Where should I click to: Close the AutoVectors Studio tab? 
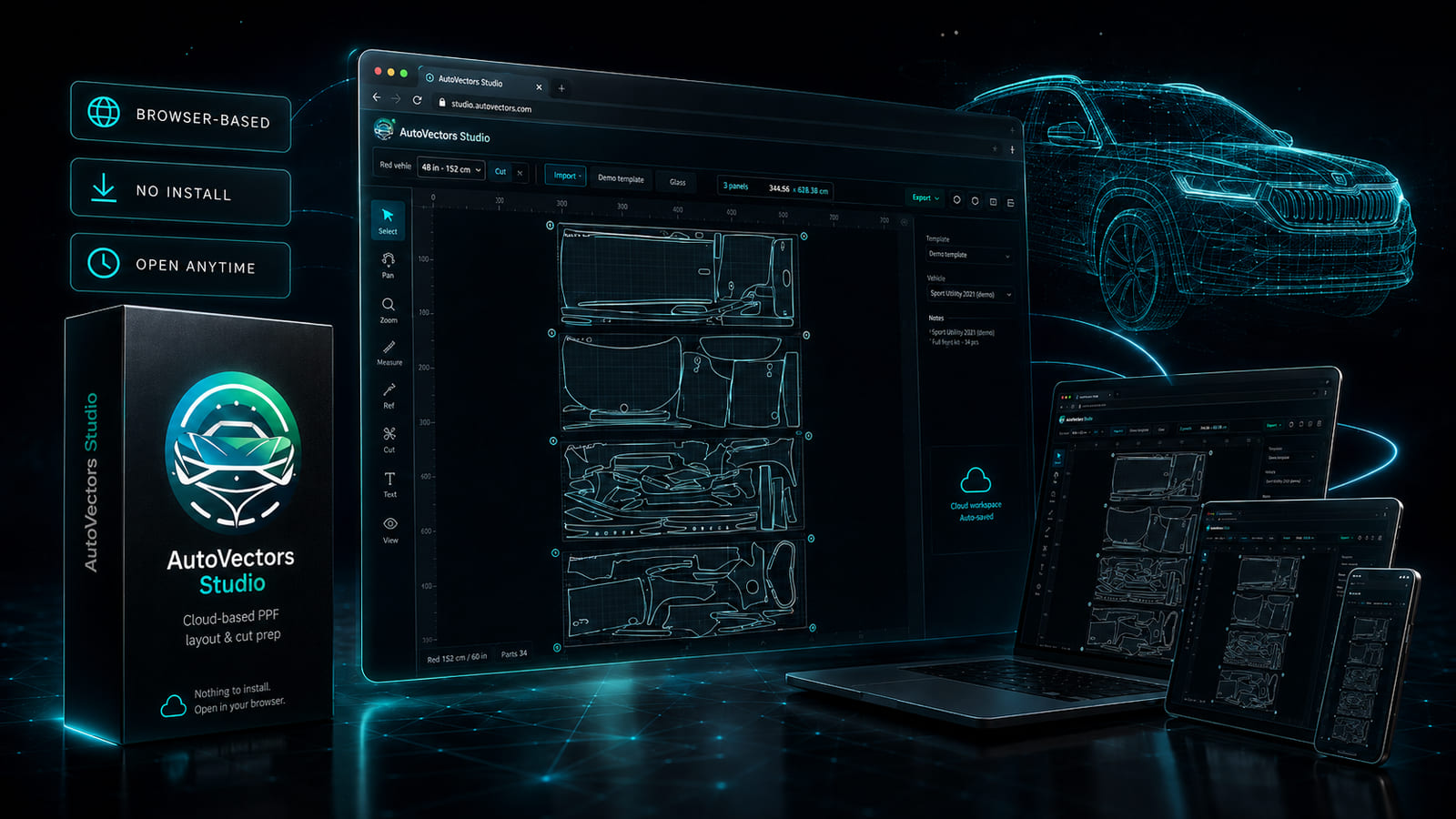coord(539,87)
